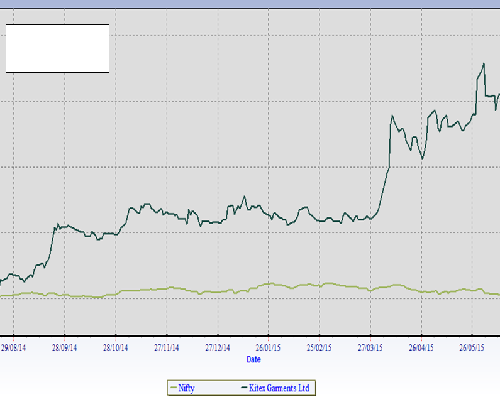Screen dimensions: 500x397
Task: Select the 26/04/15 date label
Action: tap(421, 348)
